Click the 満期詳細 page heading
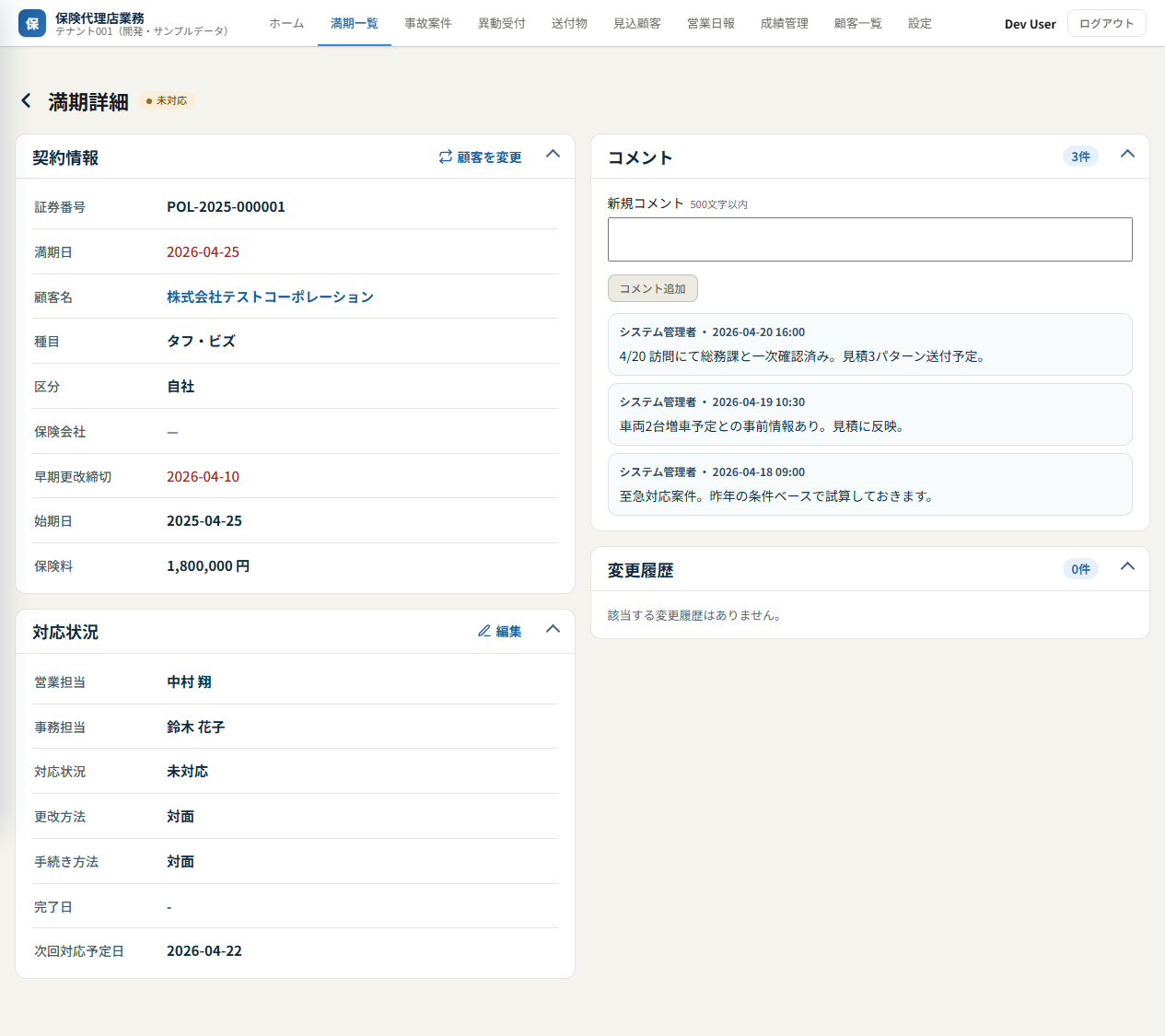This screenshot has width=1165, height=1036. coord(88,101)
